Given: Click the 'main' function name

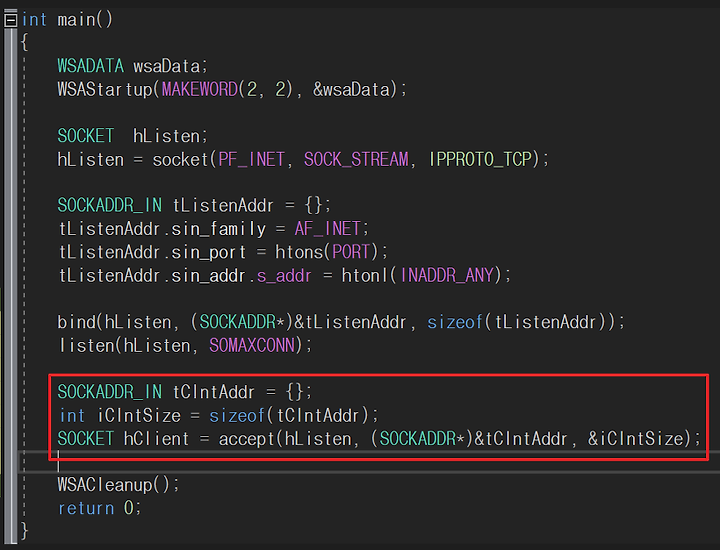Looking at the screenshot, I should tap(76, 20).
